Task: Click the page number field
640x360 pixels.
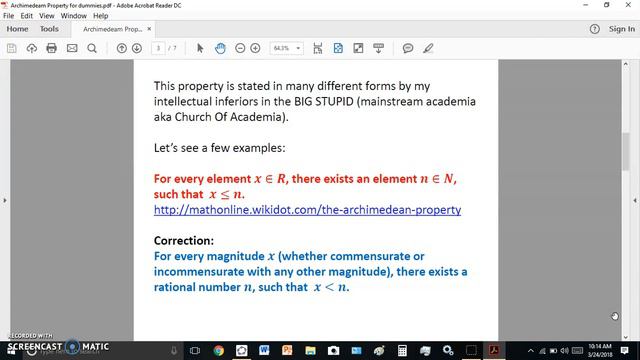Action: (x=158, y=48)
